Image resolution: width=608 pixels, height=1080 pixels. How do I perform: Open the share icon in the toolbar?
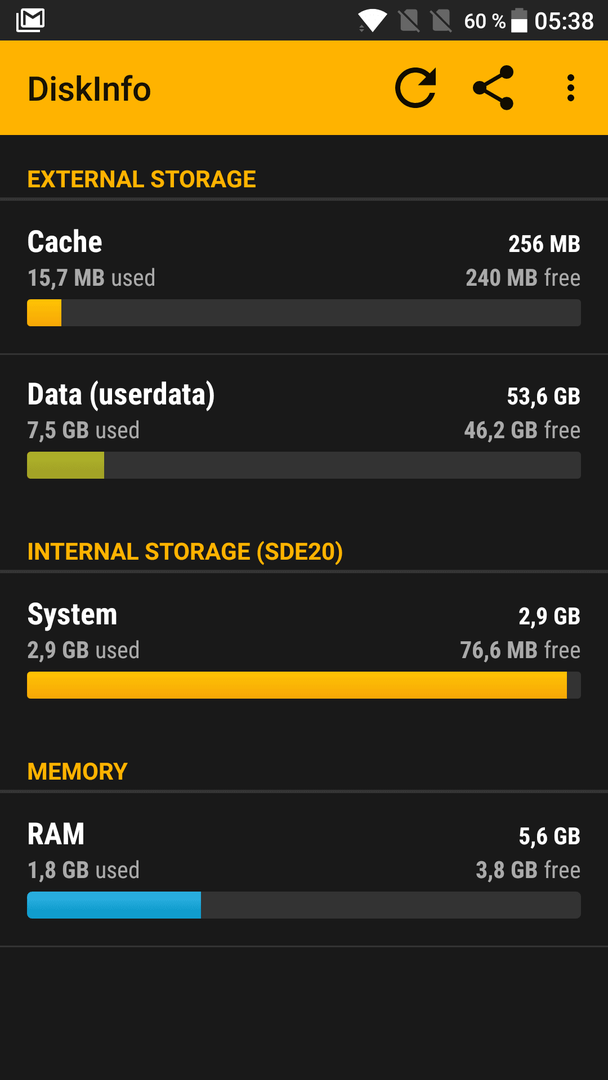point(493,87)
